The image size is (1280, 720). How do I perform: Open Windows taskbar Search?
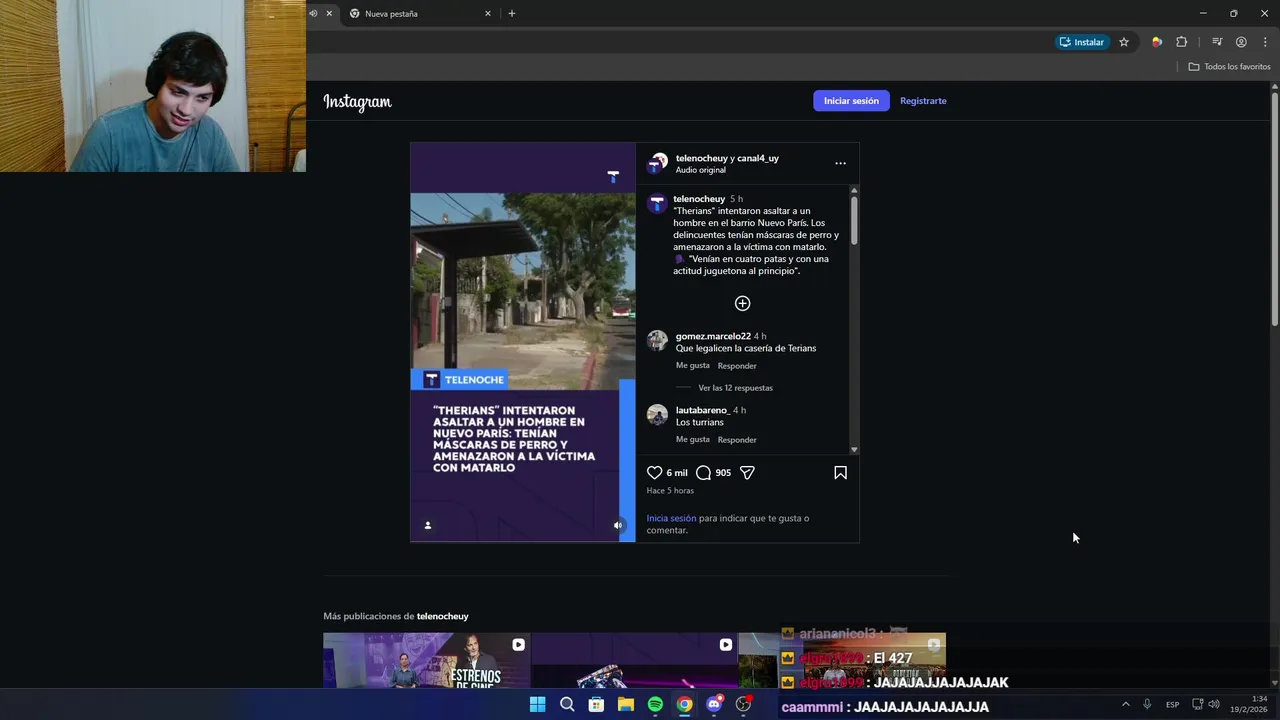coord(567,704)
